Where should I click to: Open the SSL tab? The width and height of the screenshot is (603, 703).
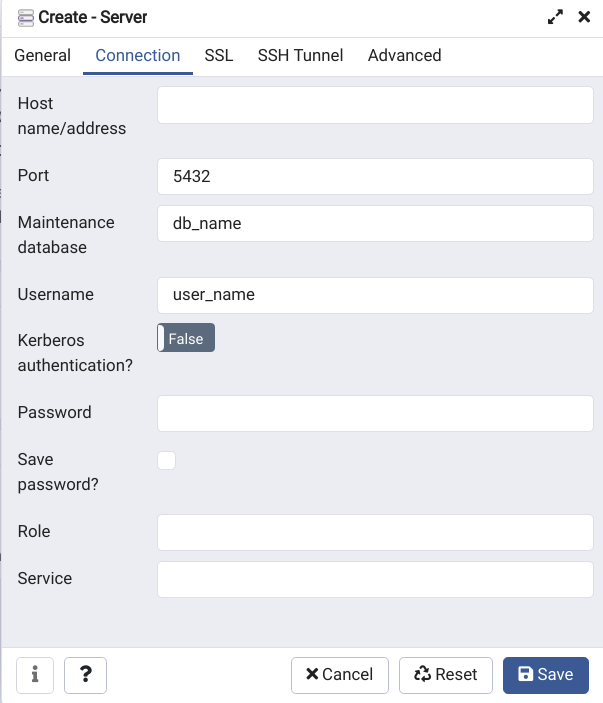click(219, 56)
